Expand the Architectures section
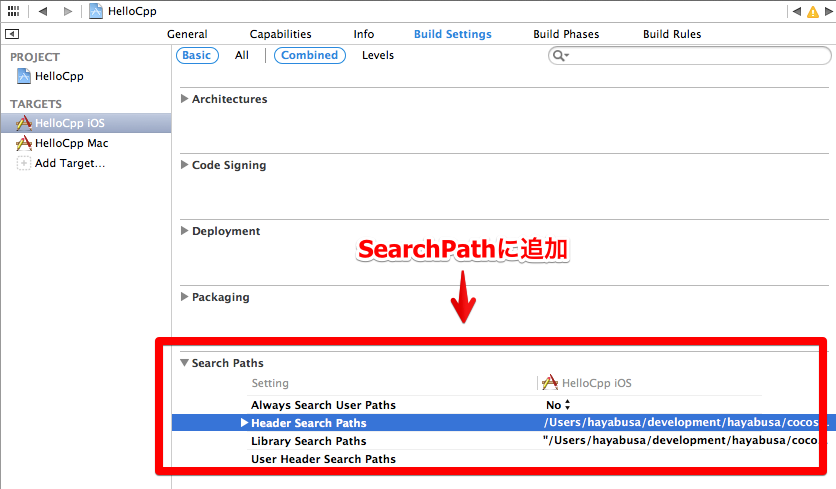Image resolution: width=836 pixels, height=489 pixels. [184, 99]
